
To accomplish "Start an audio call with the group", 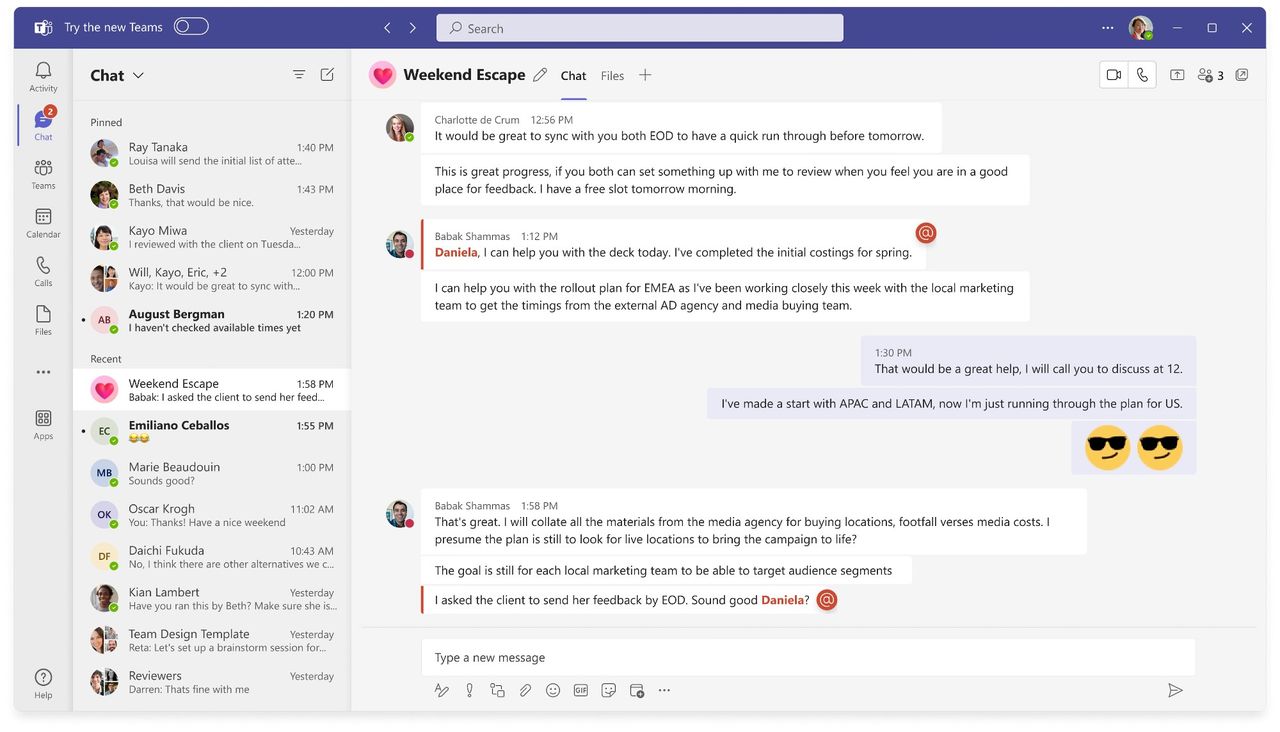I will 1142,75.
